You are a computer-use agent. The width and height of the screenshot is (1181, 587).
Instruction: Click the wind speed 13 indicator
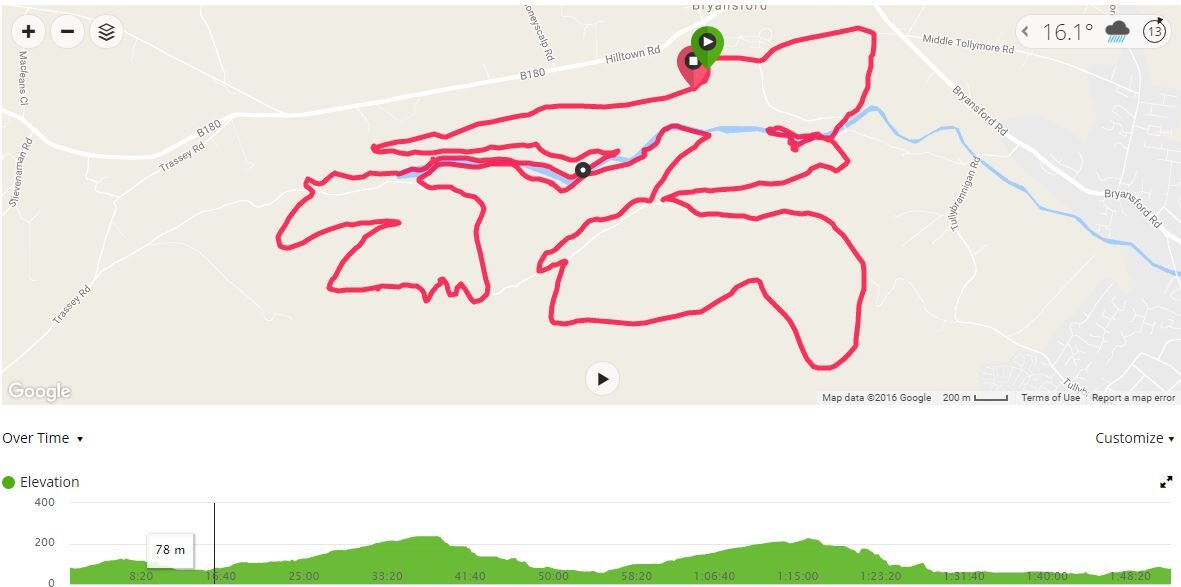(x=1155, y=32)
